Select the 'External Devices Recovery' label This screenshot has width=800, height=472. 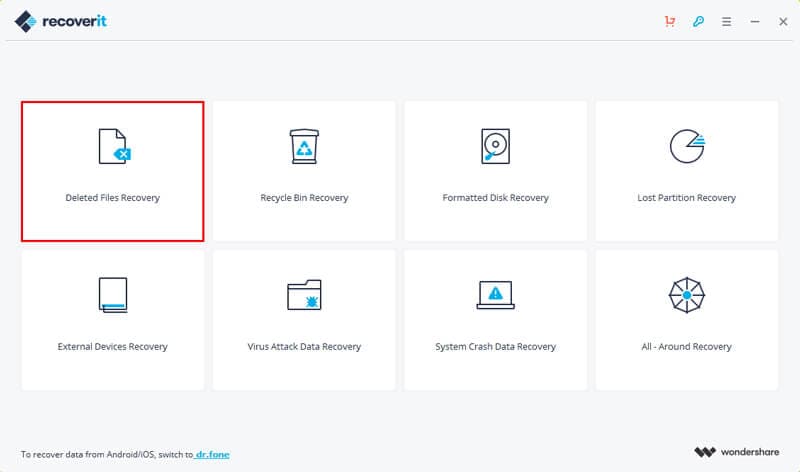pyautogui.click(x=113, y=346)
